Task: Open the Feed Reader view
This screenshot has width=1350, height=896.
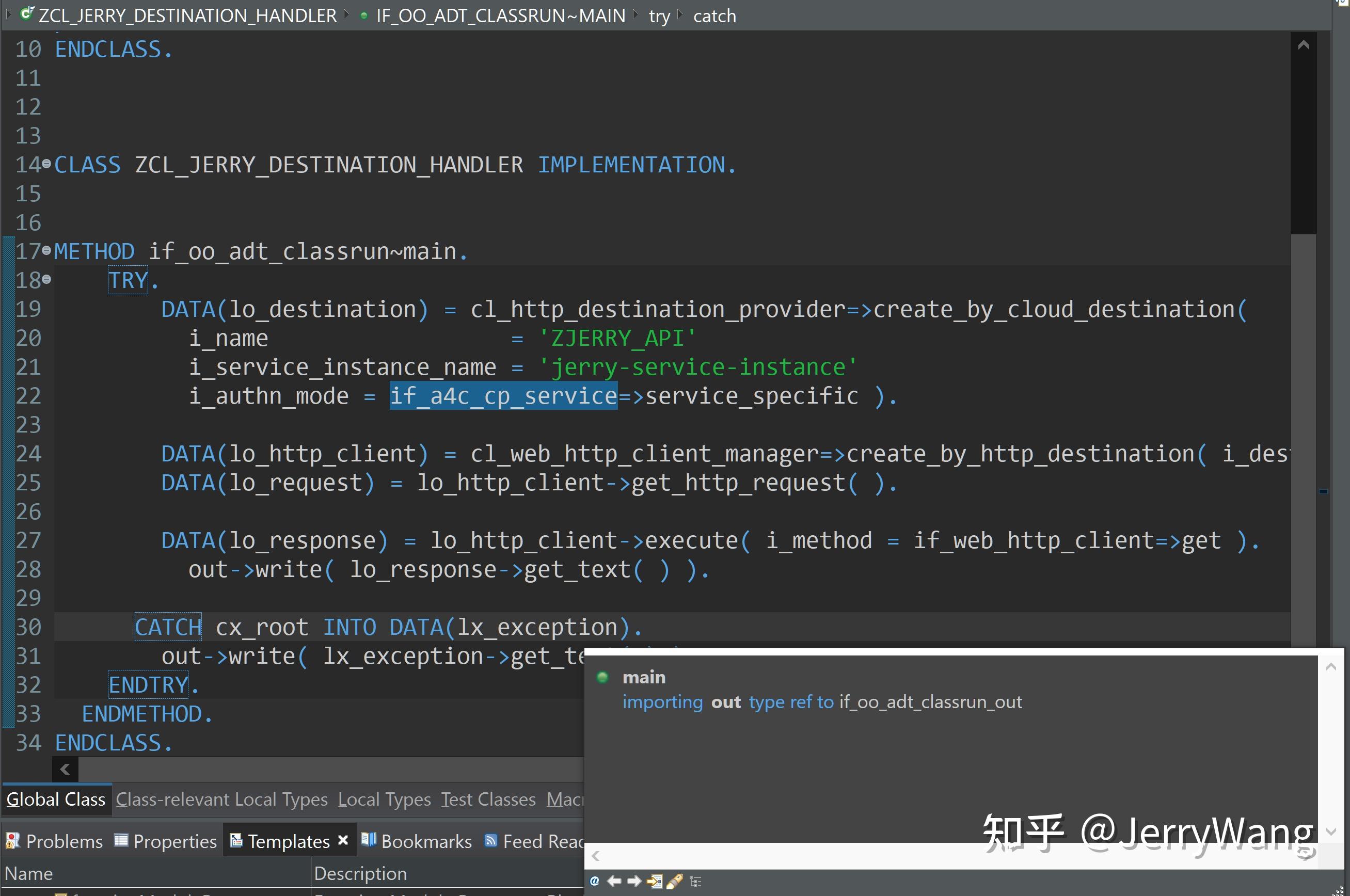Action: [x=537, y=841]
